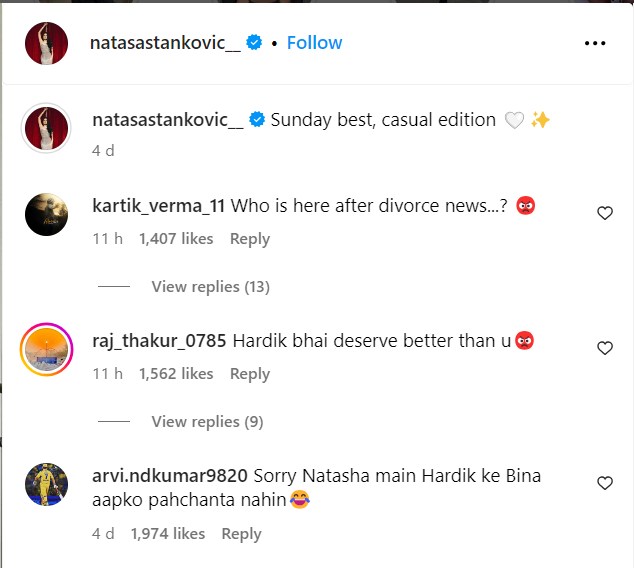Viewport: 634px width, 568px height.
Task: Follow natasastankovic__
Action: [314, 43]
